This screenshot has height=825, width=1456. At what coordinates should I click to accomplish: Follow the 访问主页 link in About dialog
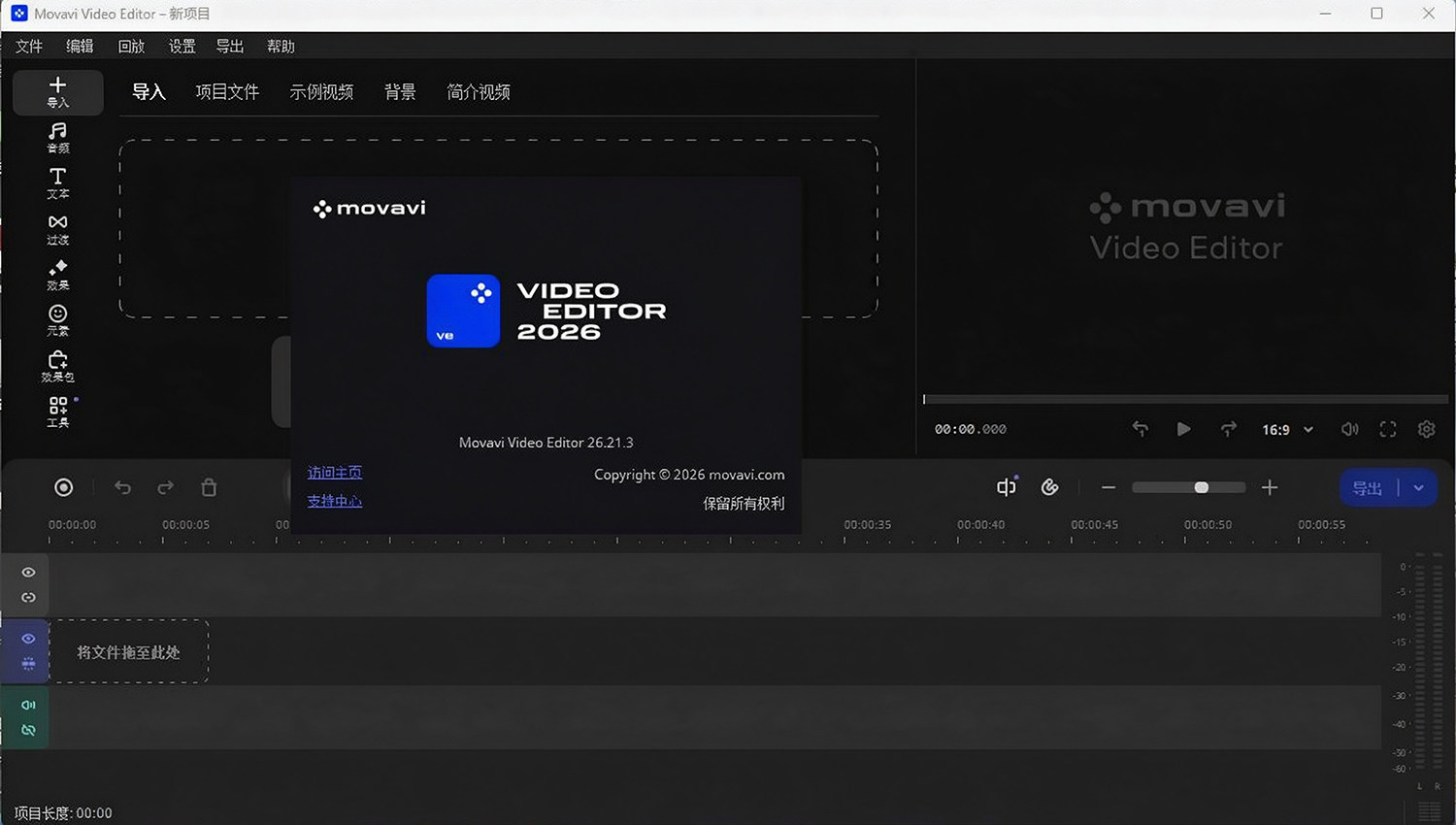(335, 473)
